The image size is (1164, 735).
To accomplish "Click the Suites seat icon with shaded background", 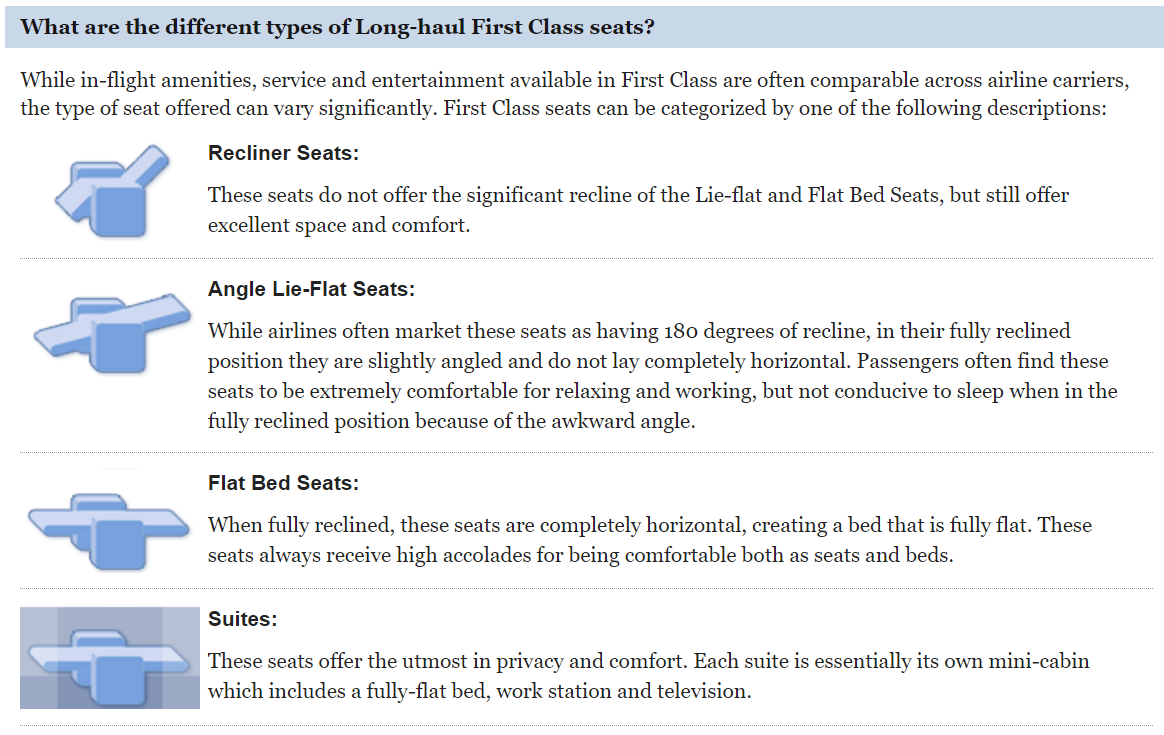I will (x=110, y=657).
